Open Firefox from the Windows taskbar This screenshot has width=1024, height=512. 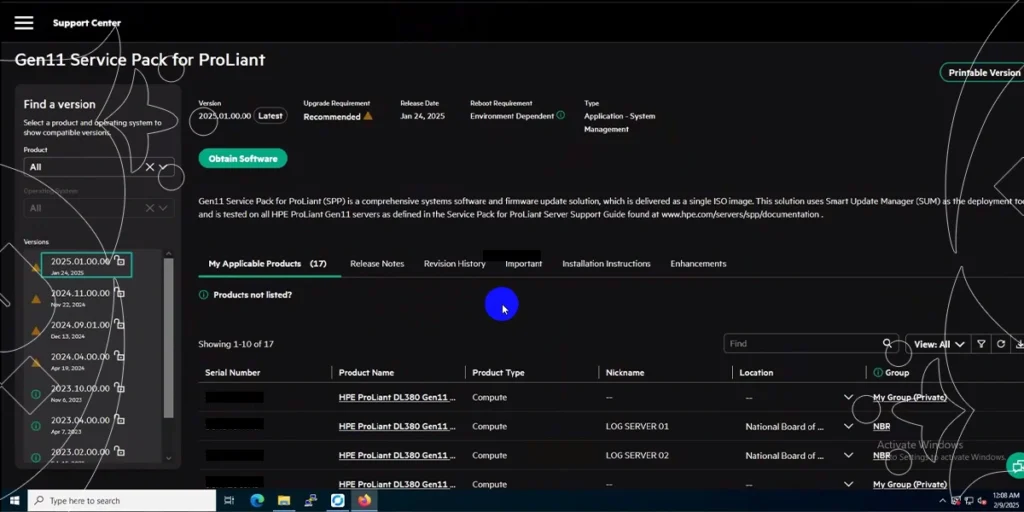coord(364,500)
